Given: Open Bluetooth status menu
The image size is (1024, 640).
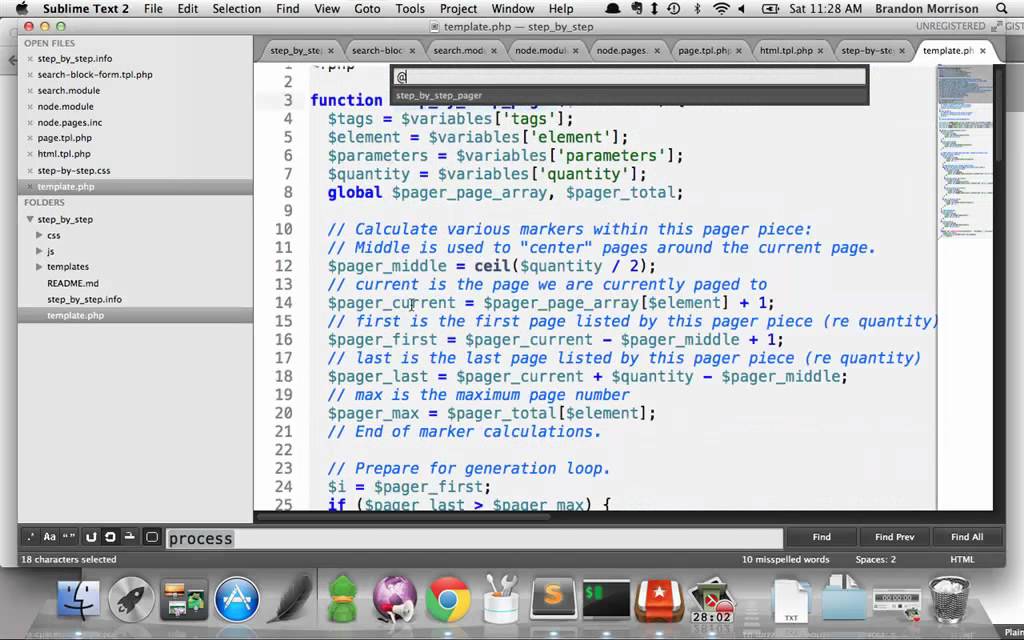Looking at the screenshot, I should [697, 9].
